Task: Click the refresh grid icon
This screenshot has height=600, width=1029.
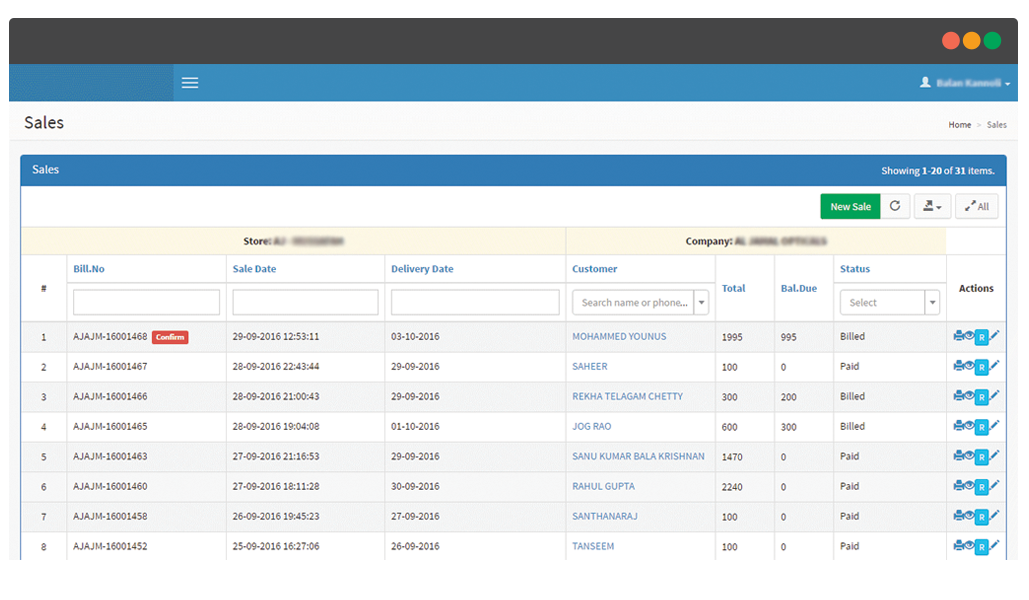Action: click(895, 206)
